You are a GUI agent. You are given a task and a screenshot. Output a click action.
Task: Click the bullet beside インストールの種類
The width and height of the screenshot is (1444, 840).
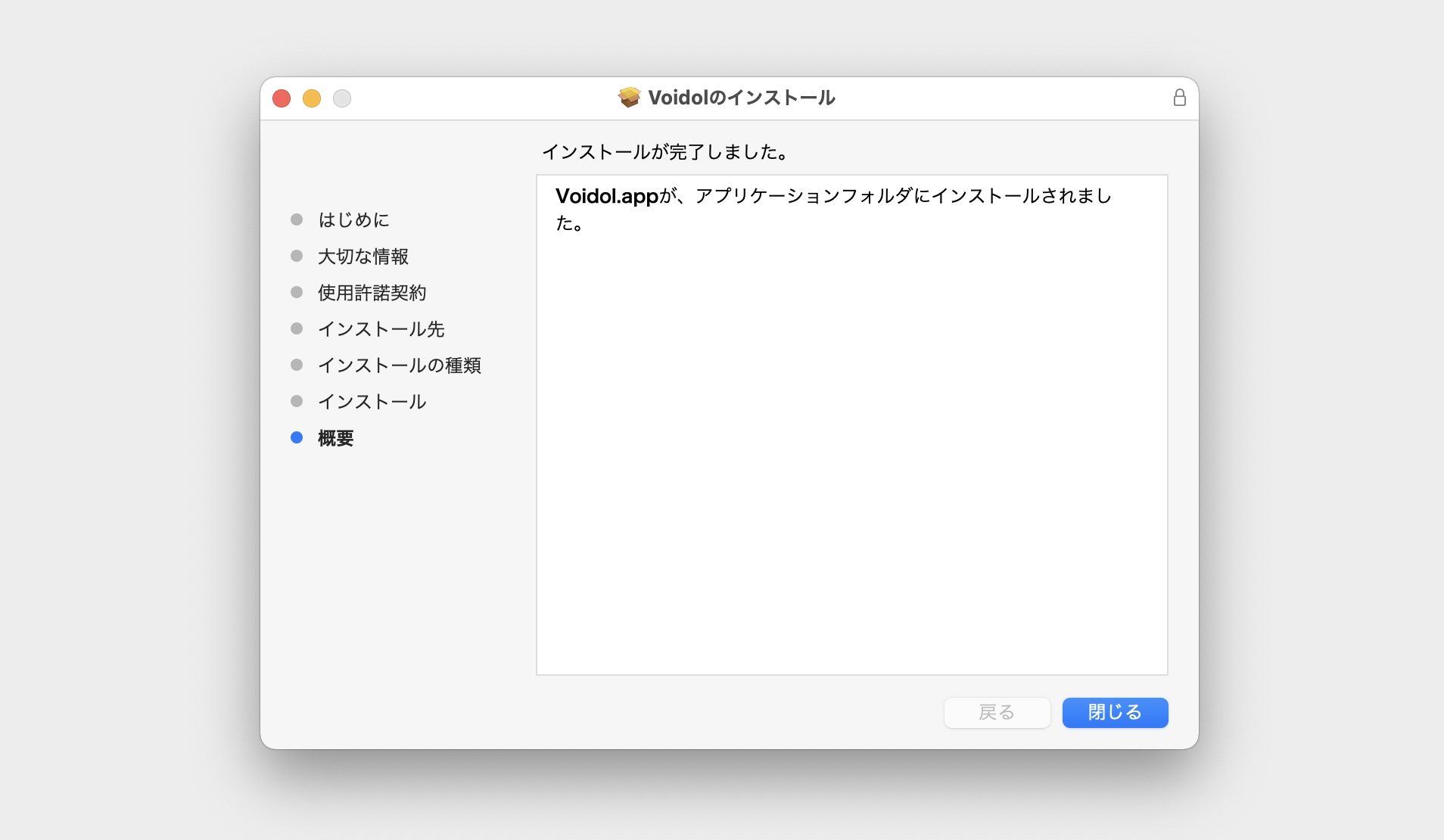[296, 365]
